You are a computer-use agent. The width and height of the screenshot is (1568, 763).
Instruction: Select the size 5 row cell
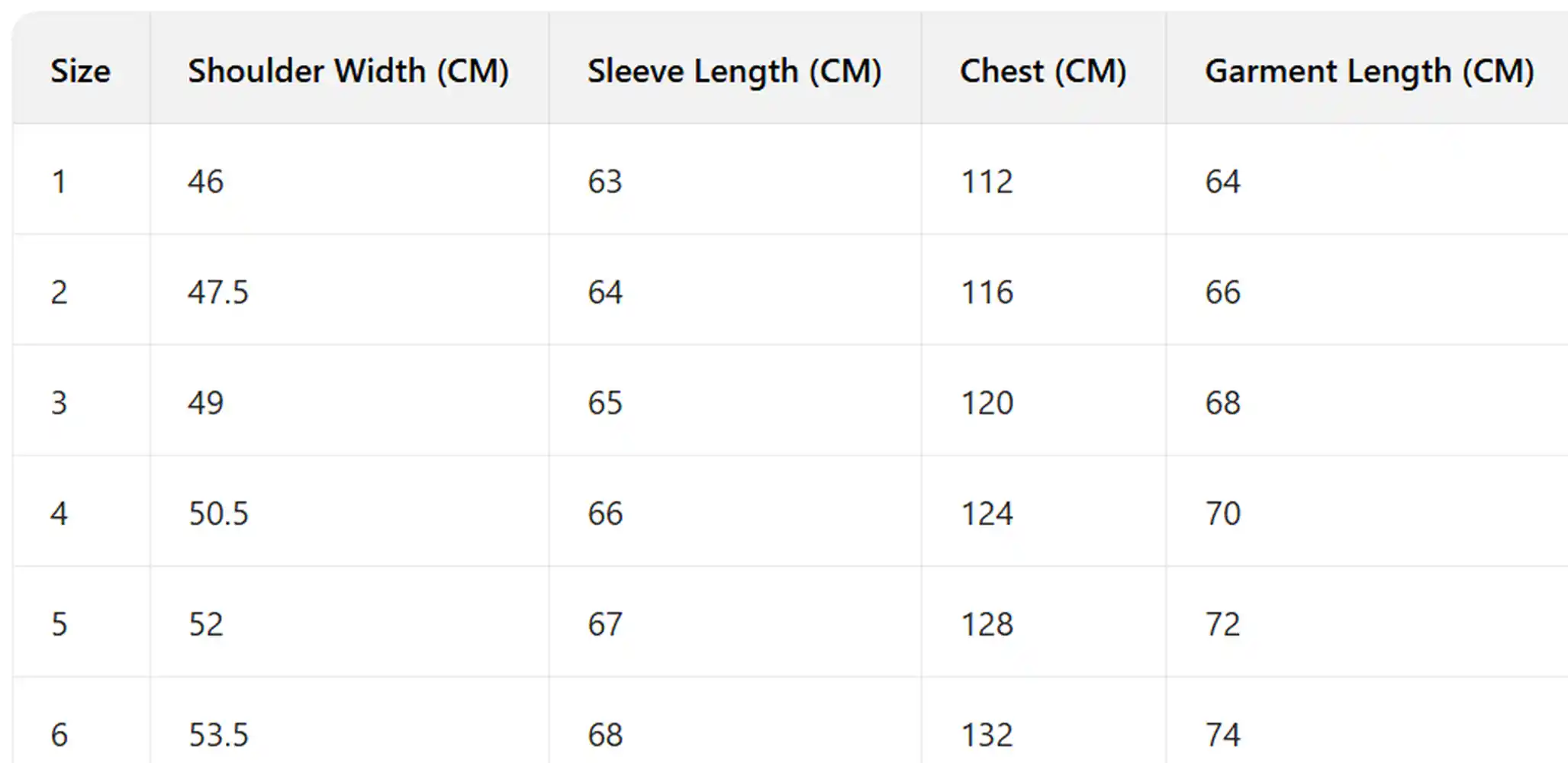(x=59, y=624)
